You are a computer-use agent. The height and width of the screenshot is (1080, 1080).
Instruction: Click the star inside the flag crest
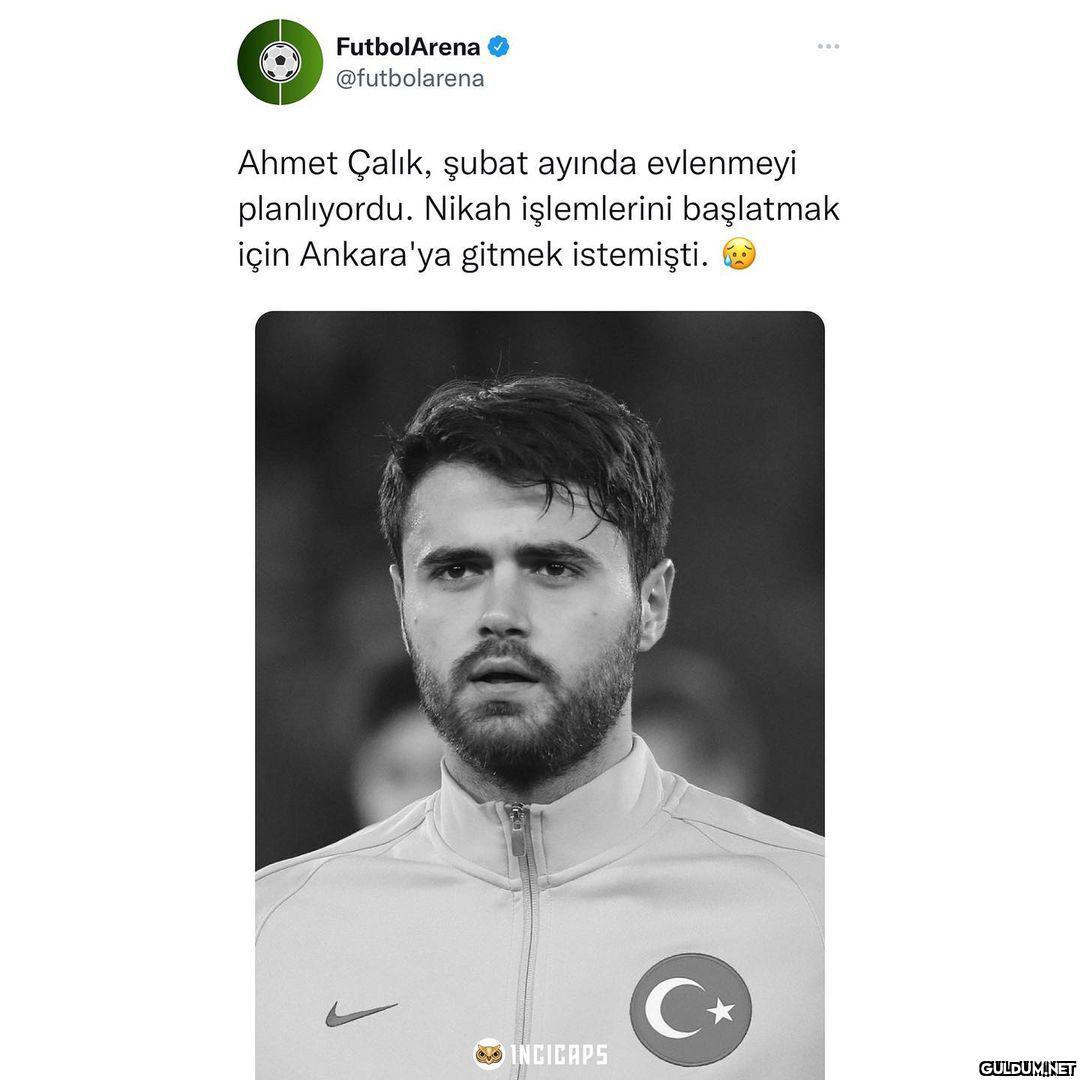point(720,1010)
